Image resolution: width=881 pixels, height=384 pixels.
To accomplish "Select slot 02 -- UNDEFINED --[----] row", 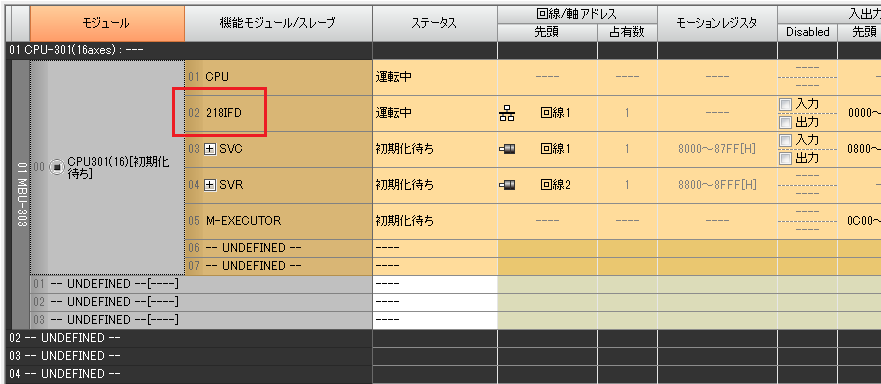I will (201, 302).
